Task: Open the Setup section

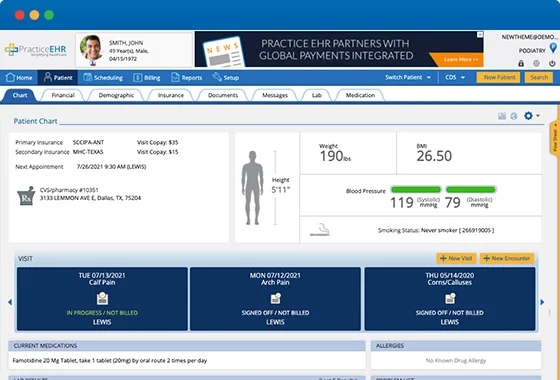Action: click(225, 78)
